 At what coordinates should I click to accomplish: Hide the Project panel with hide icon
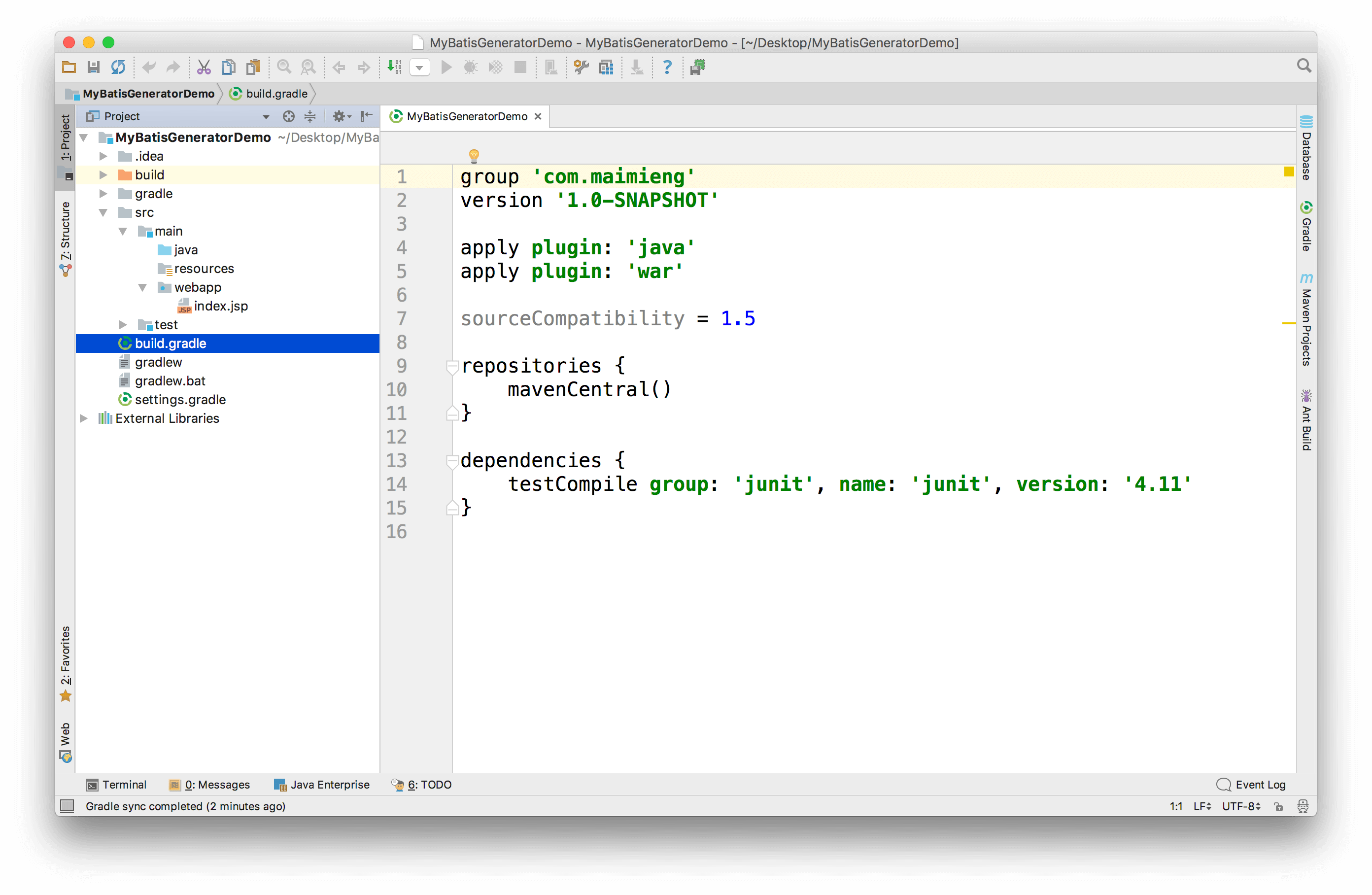367,116
